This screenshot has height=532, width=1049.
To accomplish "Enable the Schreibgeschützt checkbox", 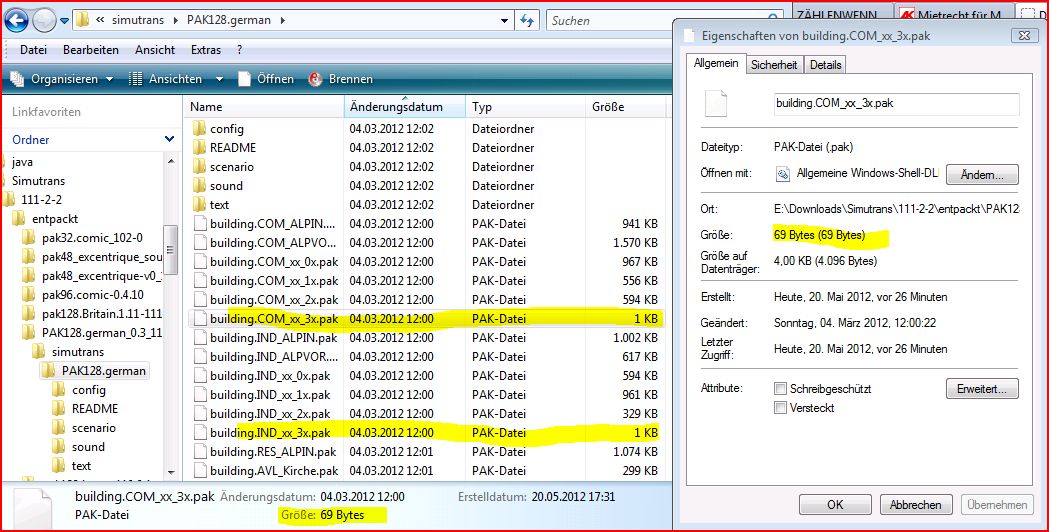I will point(780,388).
